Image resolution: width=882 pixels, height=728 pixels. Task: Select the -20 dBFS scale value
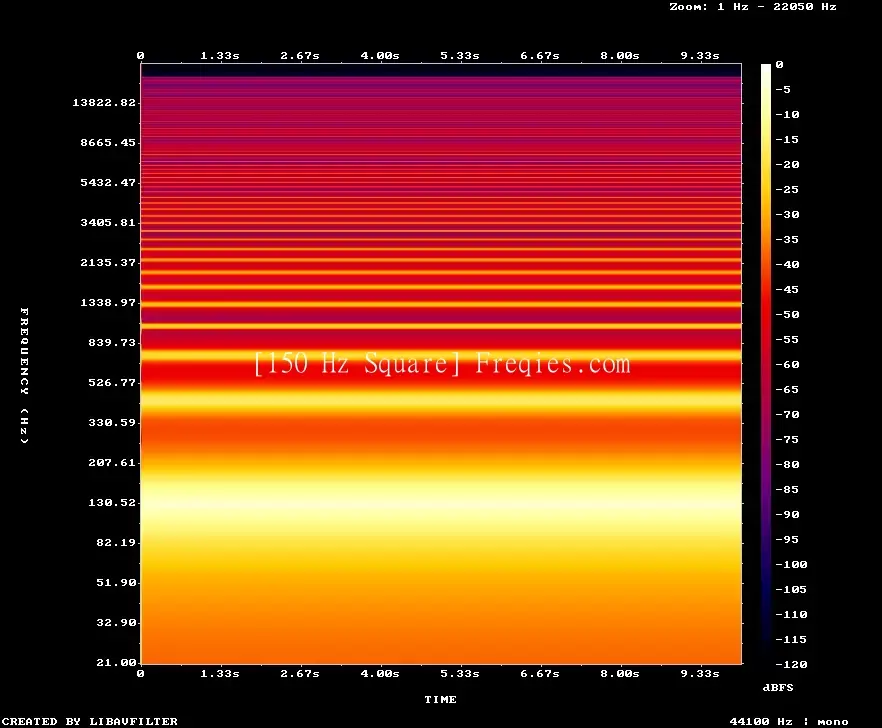pos(787,164)
